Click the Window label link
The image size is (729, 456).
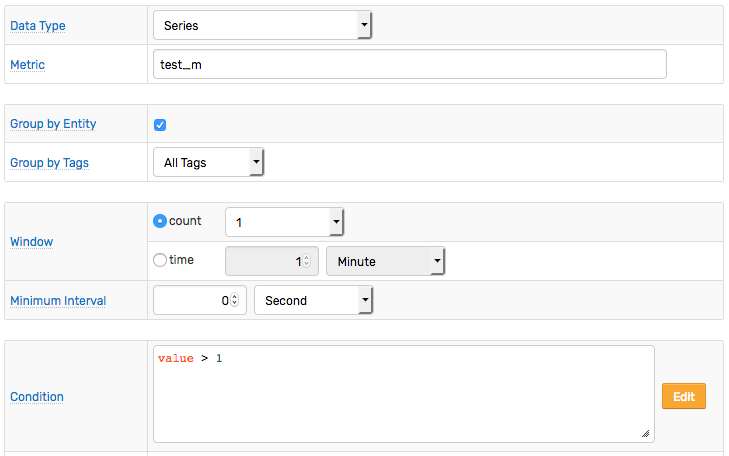tap(32, 242)
